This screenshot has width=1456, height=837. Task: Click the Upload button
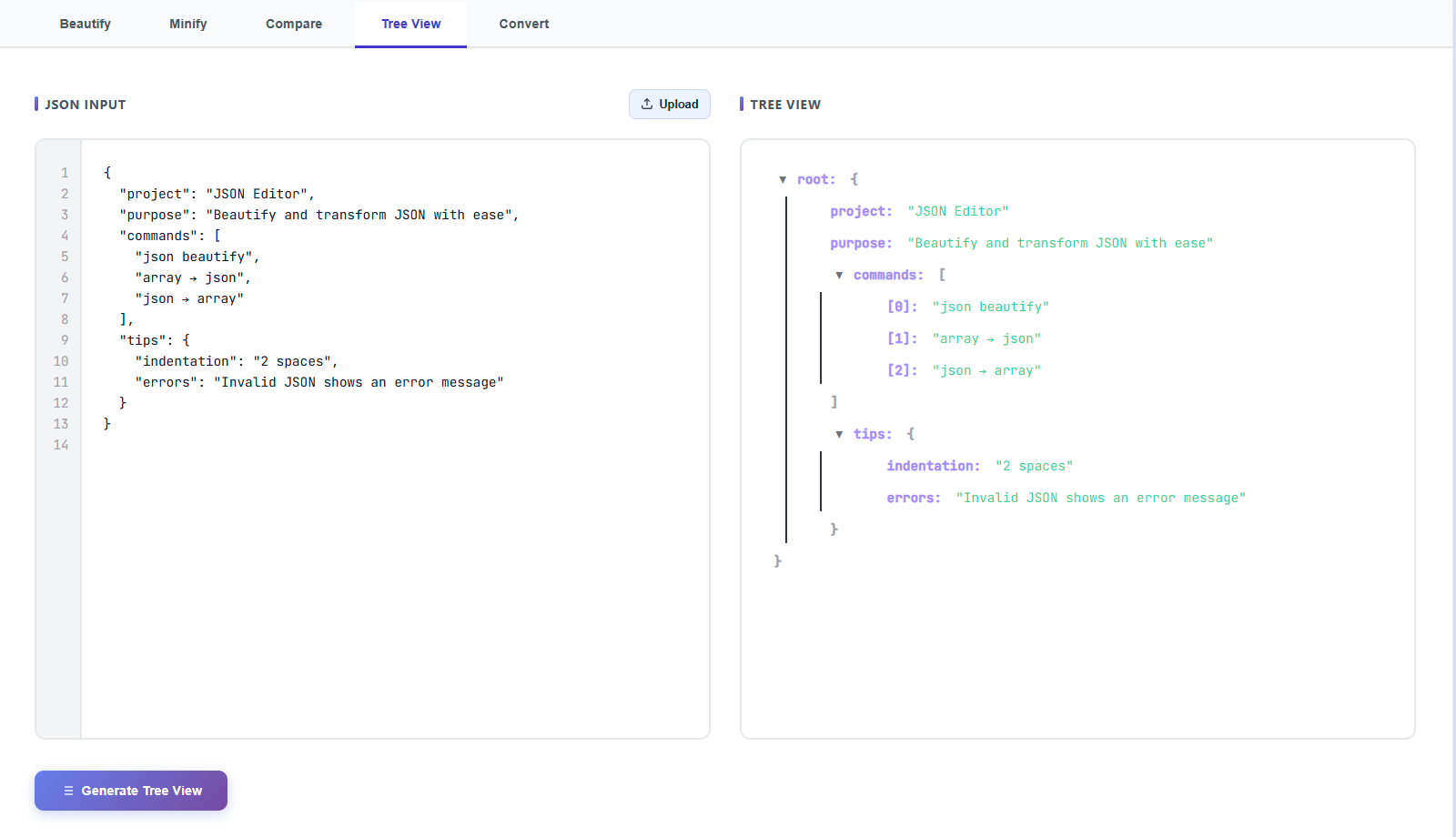coord(669,104)
